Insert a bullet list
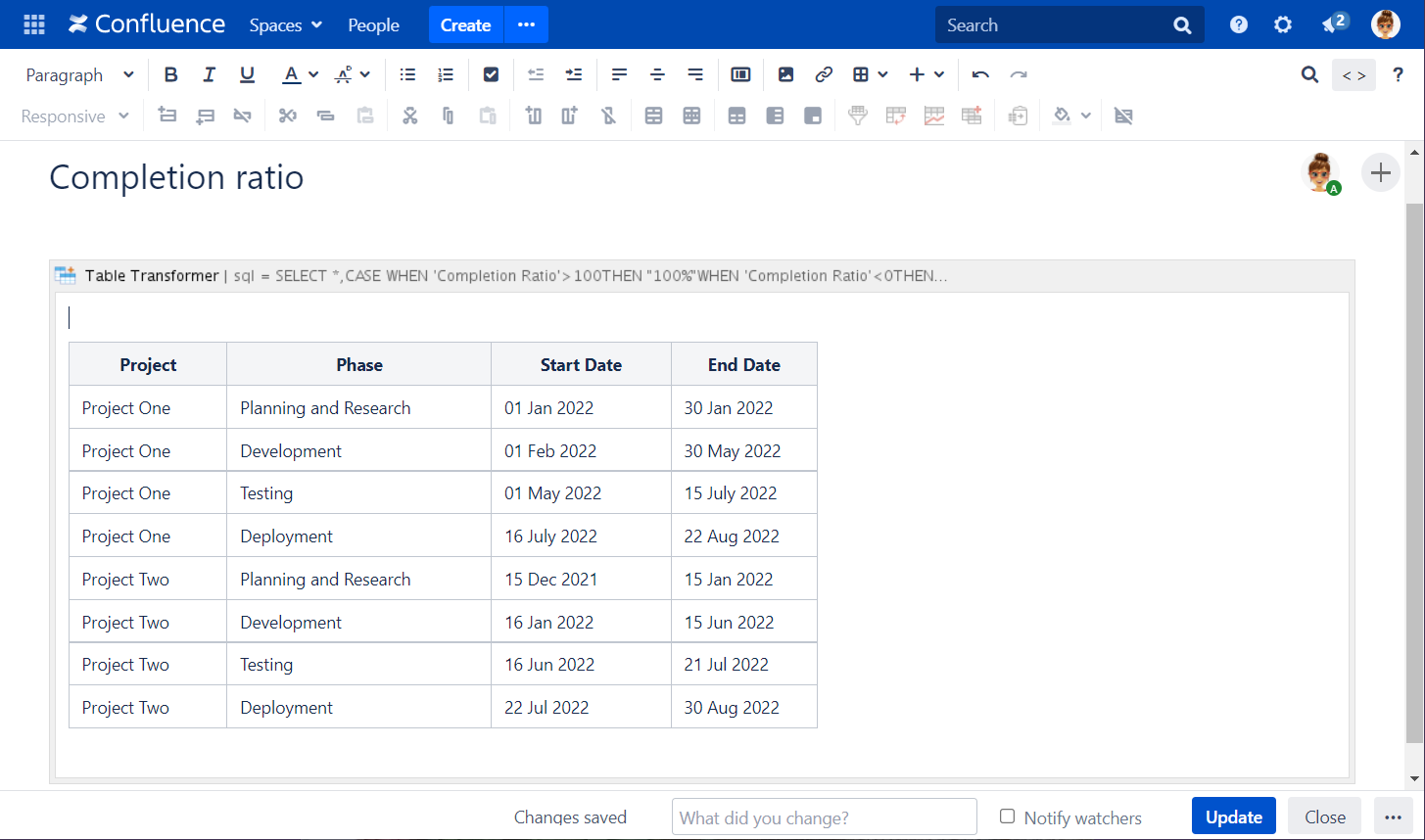The width and height of the screenshot is (1425, 840). [x=408, y=74]
